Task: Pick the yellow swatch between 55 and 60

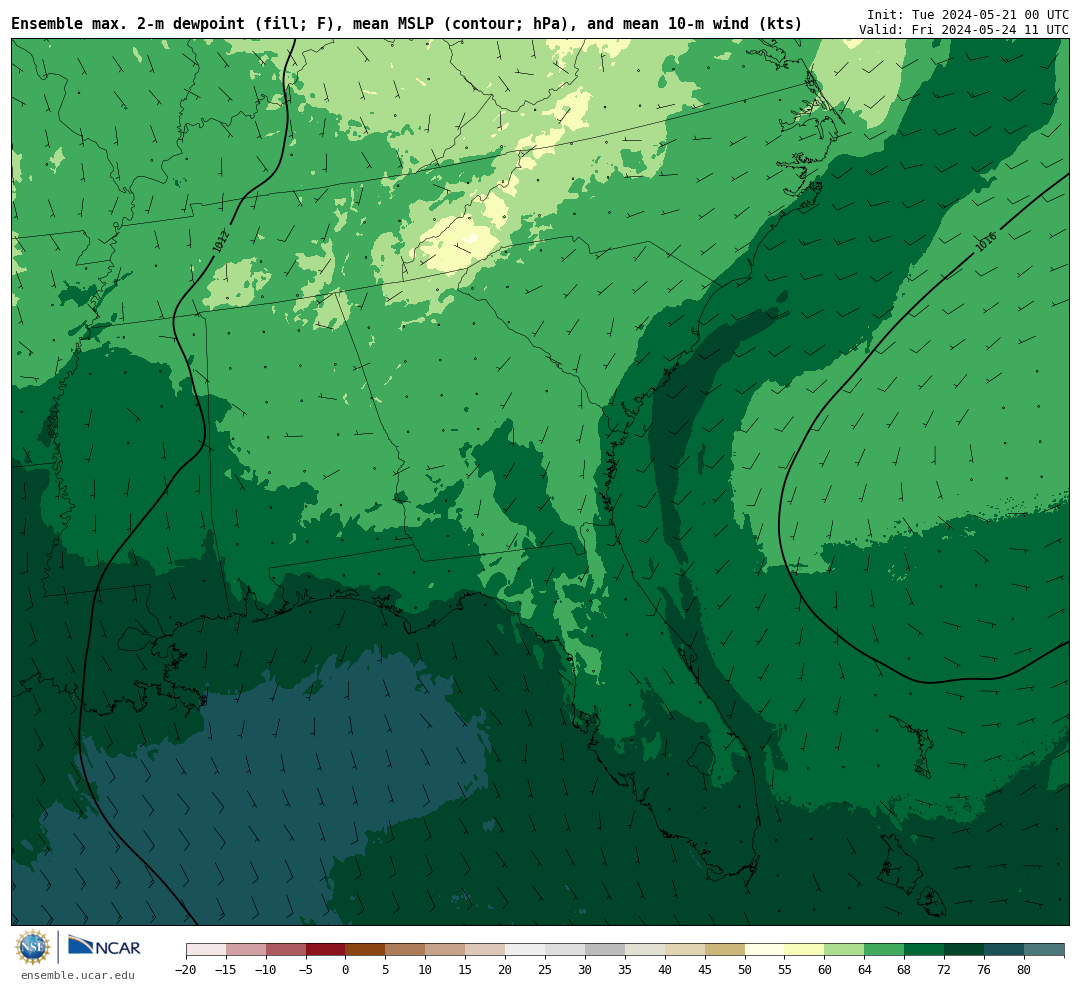Action: 805,950
